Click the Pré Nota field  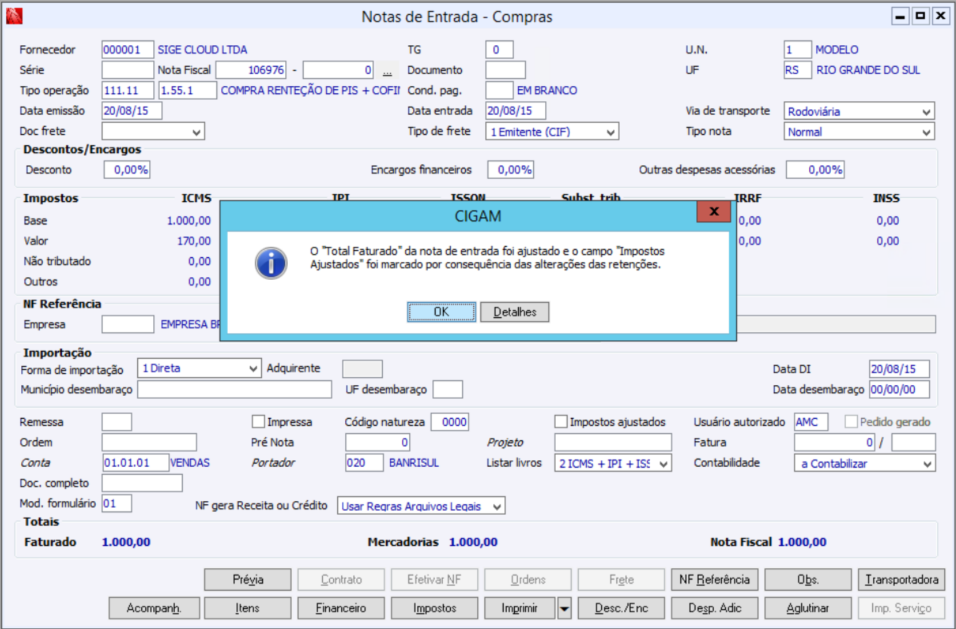click(x=378, y=442)
